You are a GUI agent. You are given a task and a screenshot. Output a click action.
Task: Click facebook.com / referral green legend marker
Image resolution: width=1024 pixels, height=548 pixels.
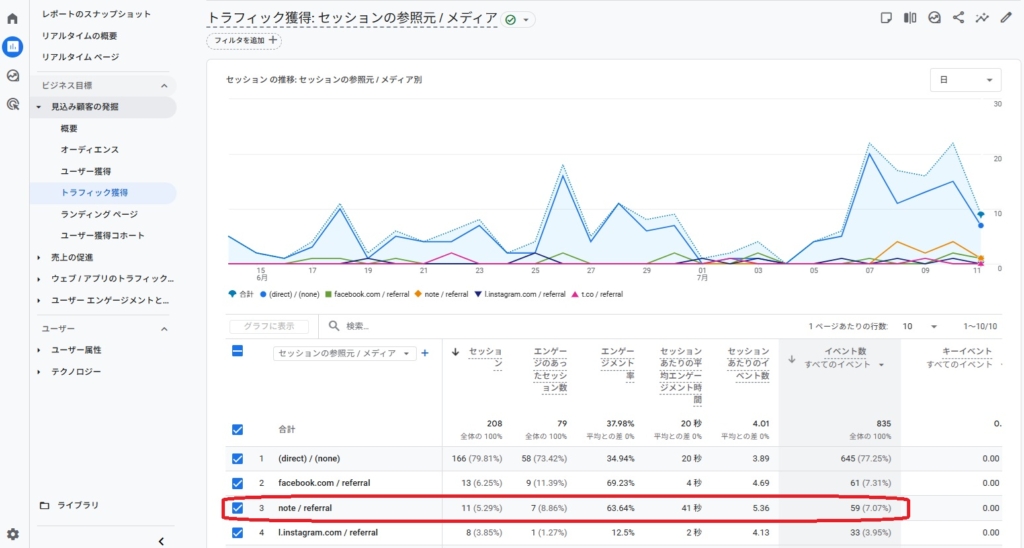coord(328,295)
